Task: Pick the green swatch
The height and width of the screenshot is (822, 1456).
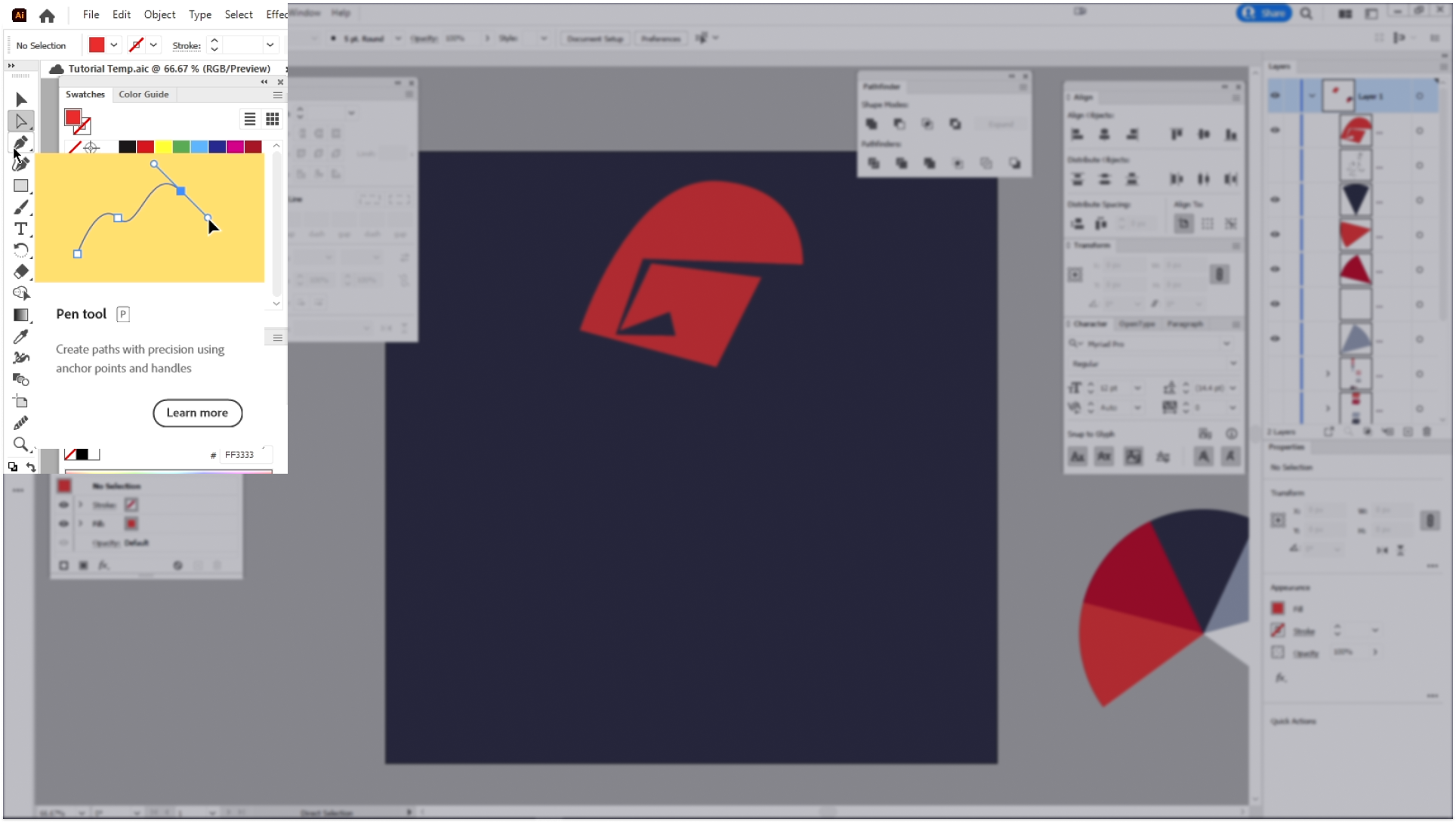Action: tap(181, 147)
